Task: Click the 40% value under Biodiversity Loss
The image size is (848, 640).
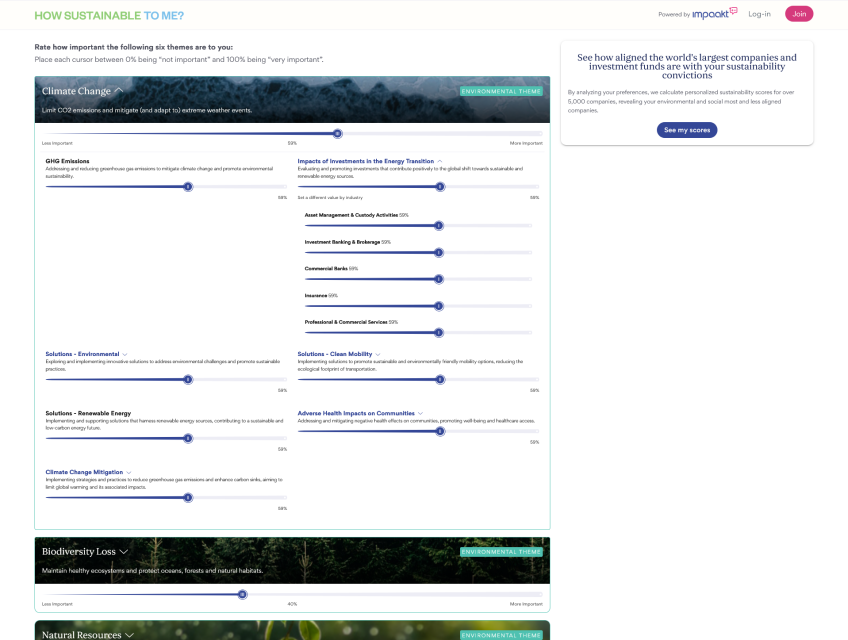Action: coord(292,604)
